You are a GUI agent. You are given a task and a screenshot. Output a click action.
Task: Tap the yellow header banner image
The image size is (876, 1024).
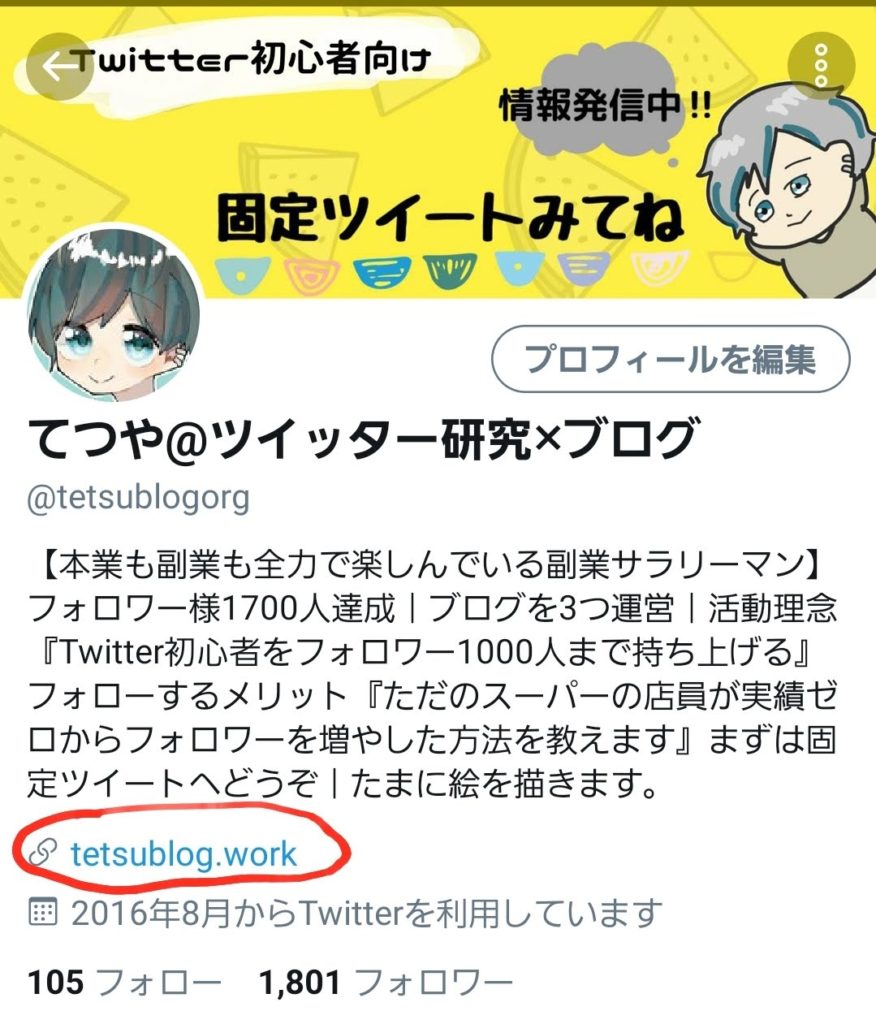click(x=438, y=152)
